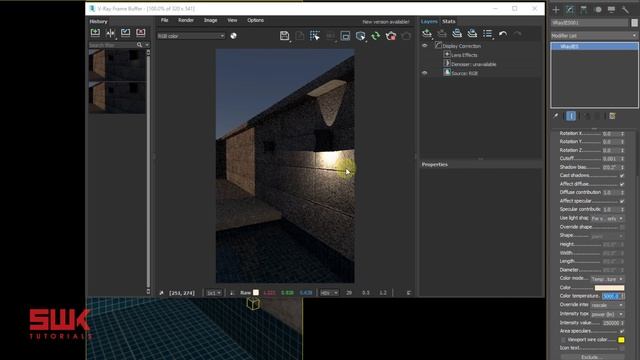640x360 pixels.
Task: Open the 3ds Max Utilities wrench icon
Action: click(x=625, y=9)
